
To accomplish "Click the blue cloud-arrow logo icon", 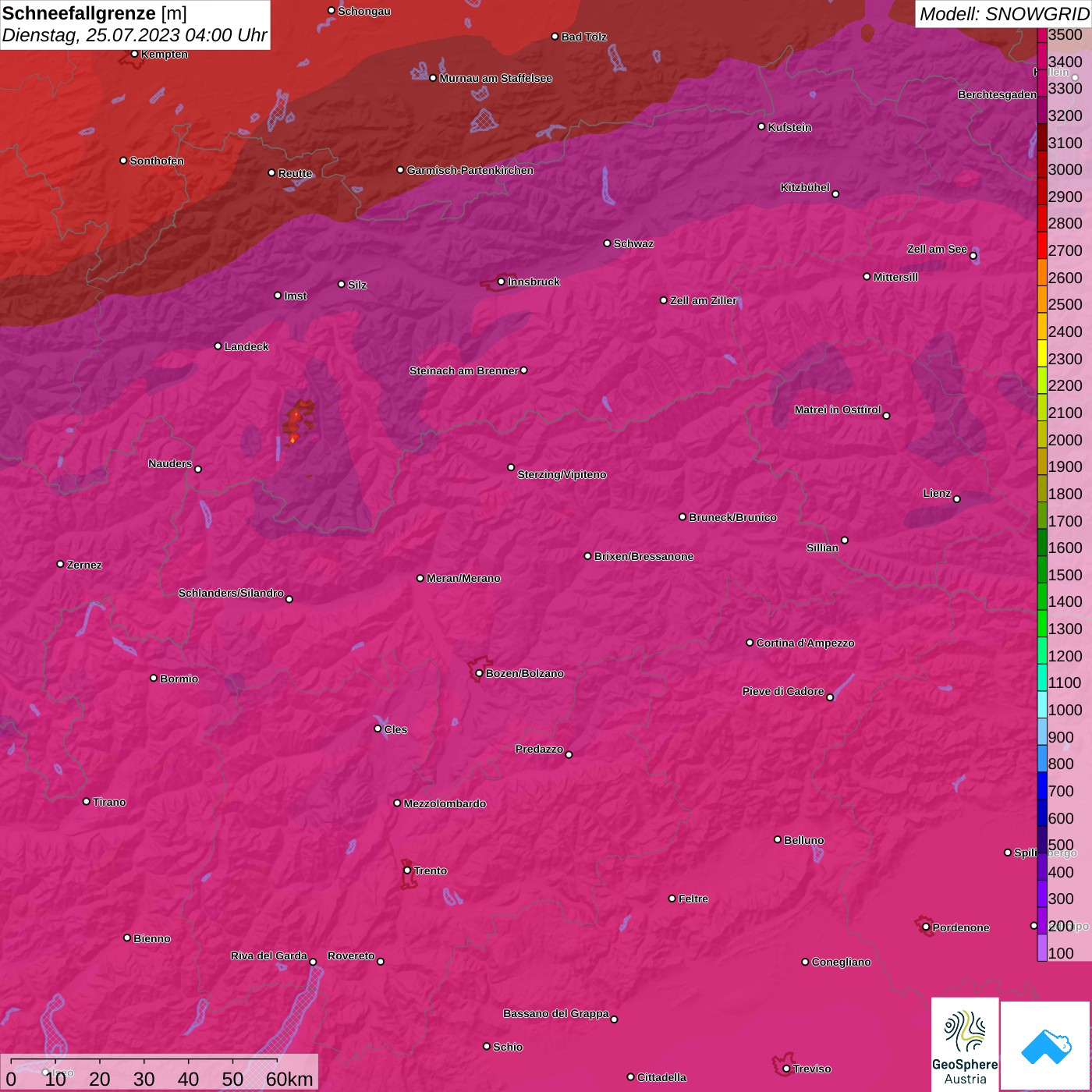I will (x=1046, y=1046).
